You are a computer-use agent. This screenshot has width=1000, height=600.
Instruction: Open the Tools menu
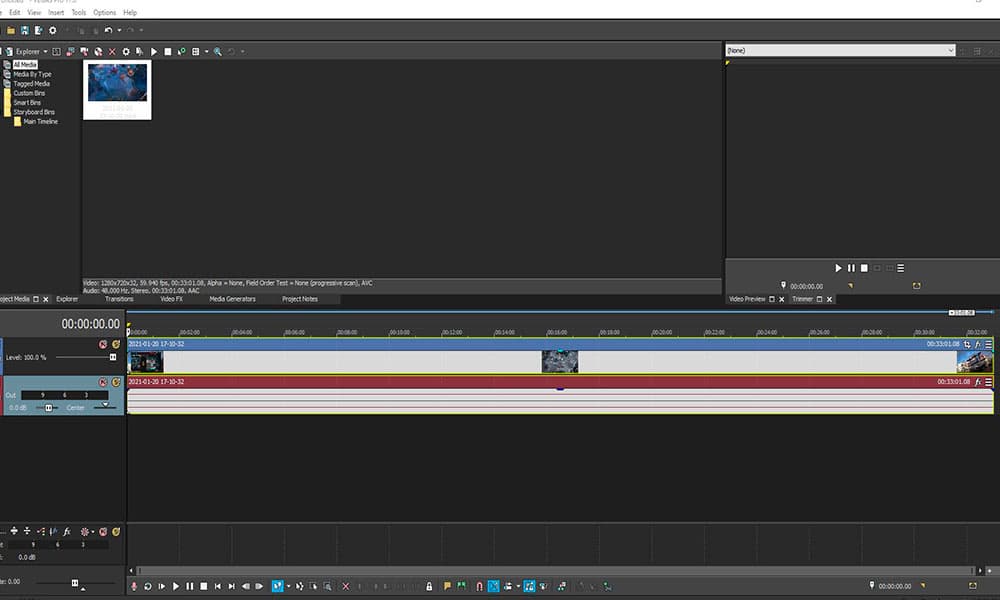(78, 12)
